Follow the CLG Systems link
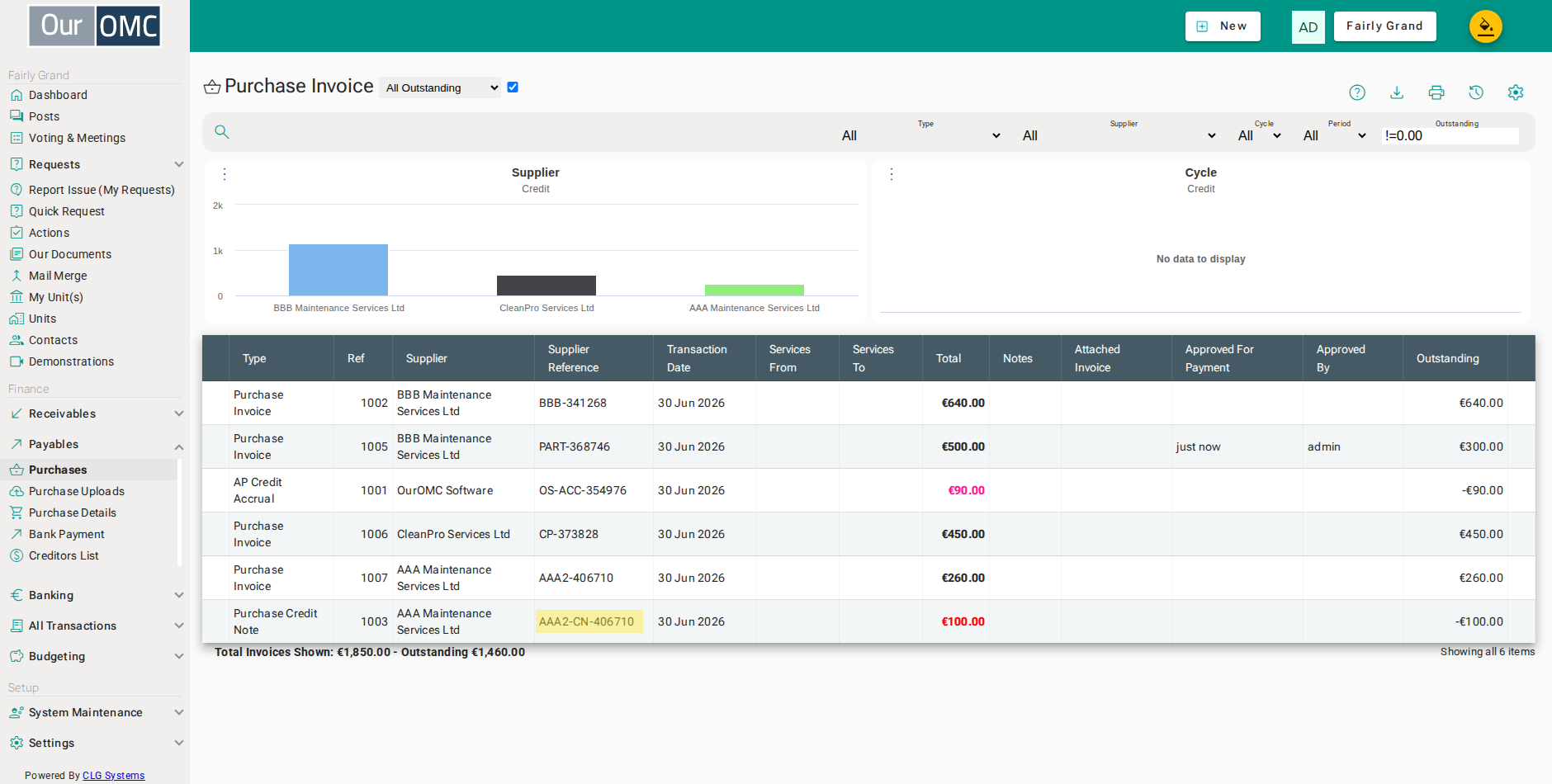 pyautogui.click(x=113, y=776)
